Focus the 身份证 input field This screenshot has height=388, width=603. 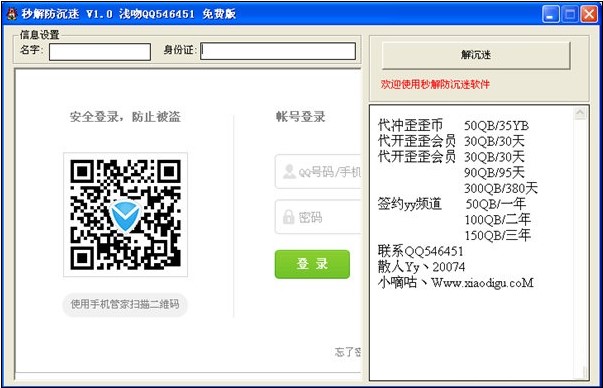click(x=278, y=51)
